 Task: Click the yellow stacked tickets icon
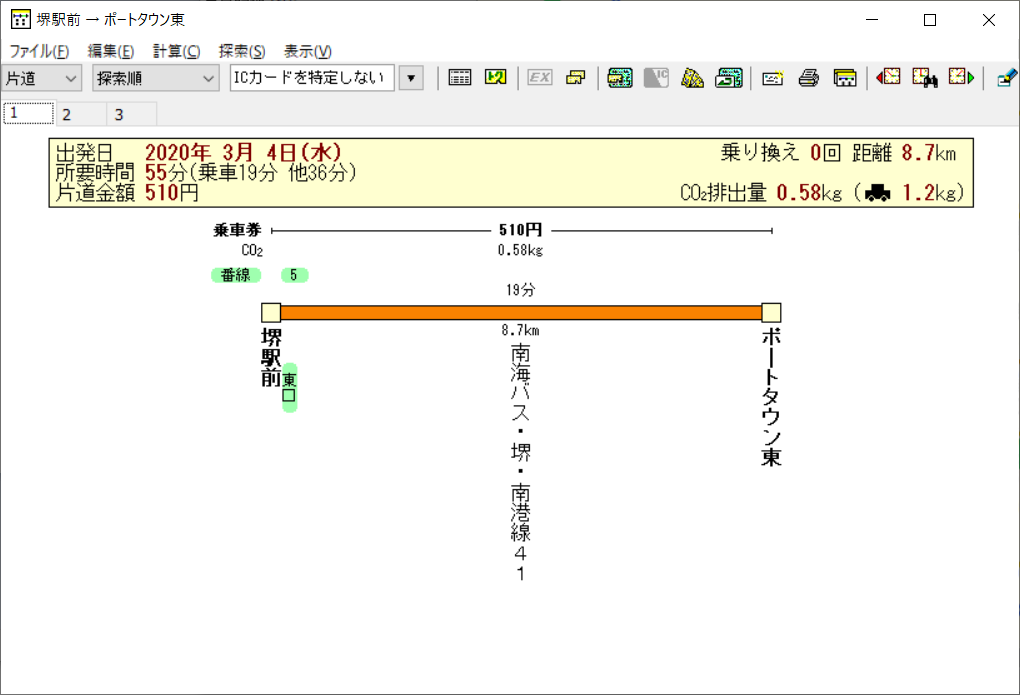click(x=576, y=77)
